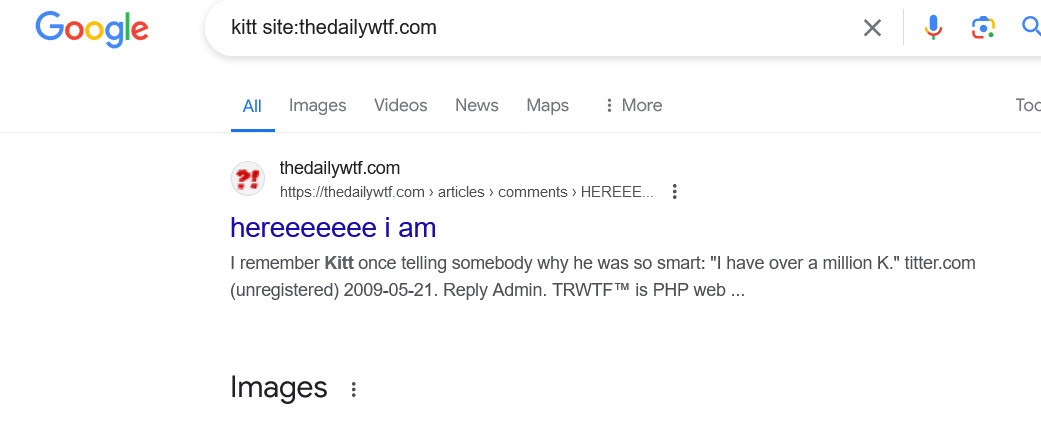Click the result breadcrumb URL

click(466, 191)
